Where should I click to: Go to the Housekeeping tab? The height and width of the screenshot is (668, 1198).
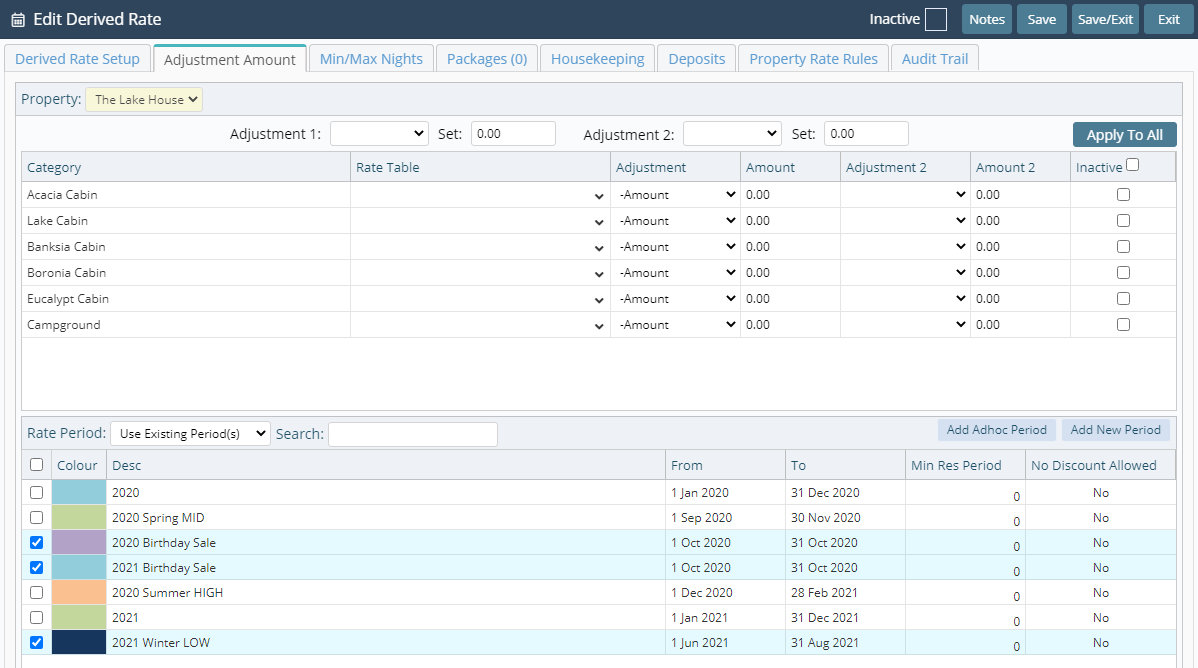coord(597,59)
